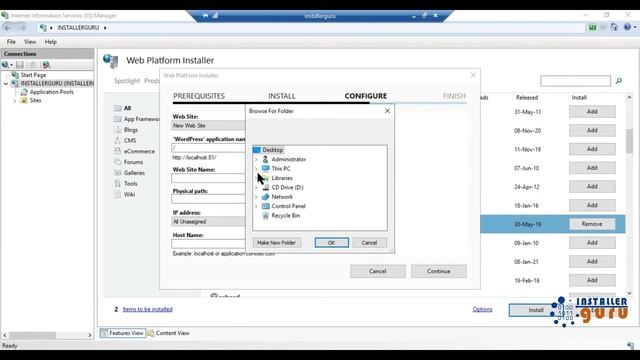
Task: Click the Connections save icon
Action: [x=20, y=65]
